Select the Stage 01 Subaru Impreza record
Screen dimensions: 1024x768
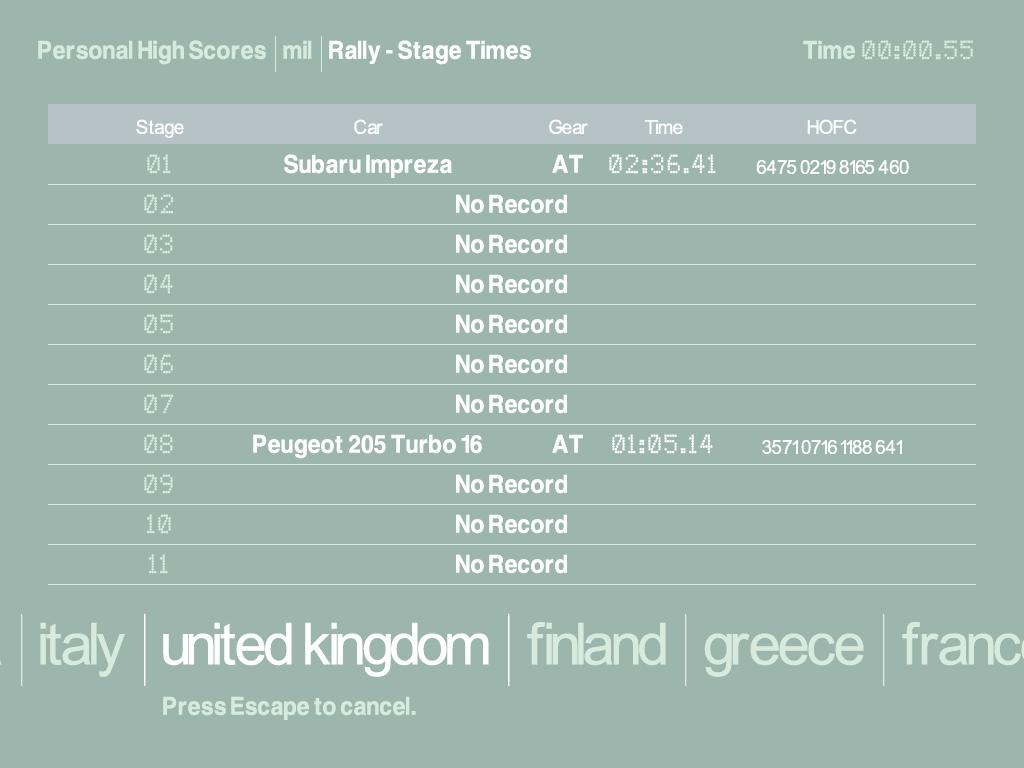click(367, 165)
